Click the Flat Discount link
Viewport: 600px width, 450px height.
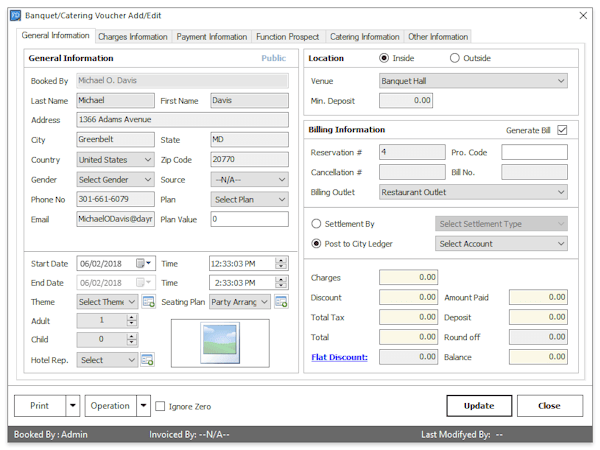(x=339, y=357)
